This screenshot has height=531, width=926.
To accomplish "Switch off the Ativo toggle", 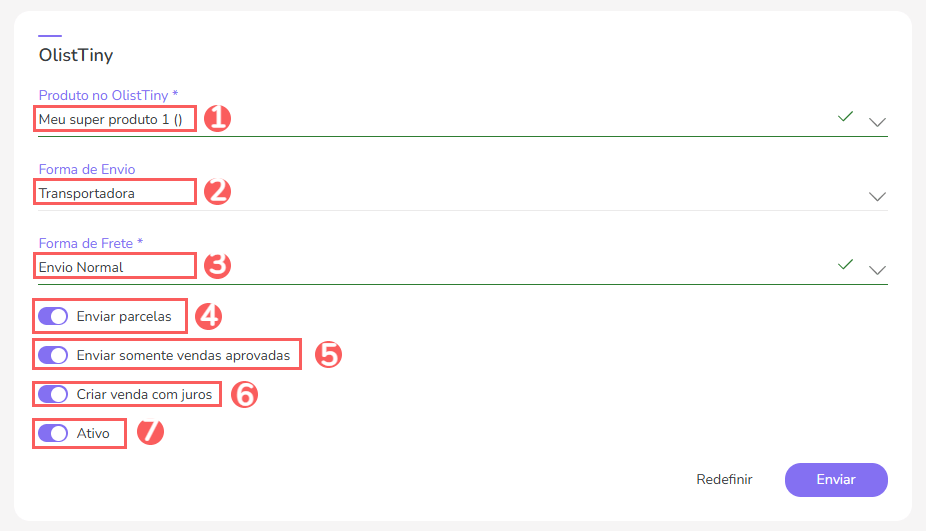I will (52, 434).
